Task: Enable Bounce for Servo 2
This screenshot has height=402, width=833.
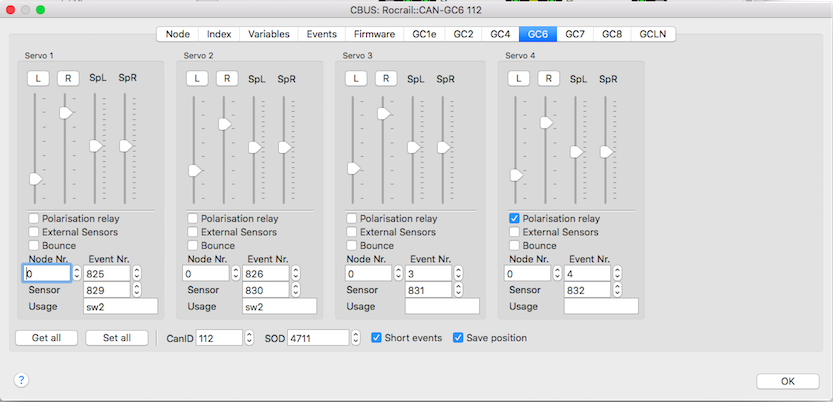Action: [x=193, y=245]
